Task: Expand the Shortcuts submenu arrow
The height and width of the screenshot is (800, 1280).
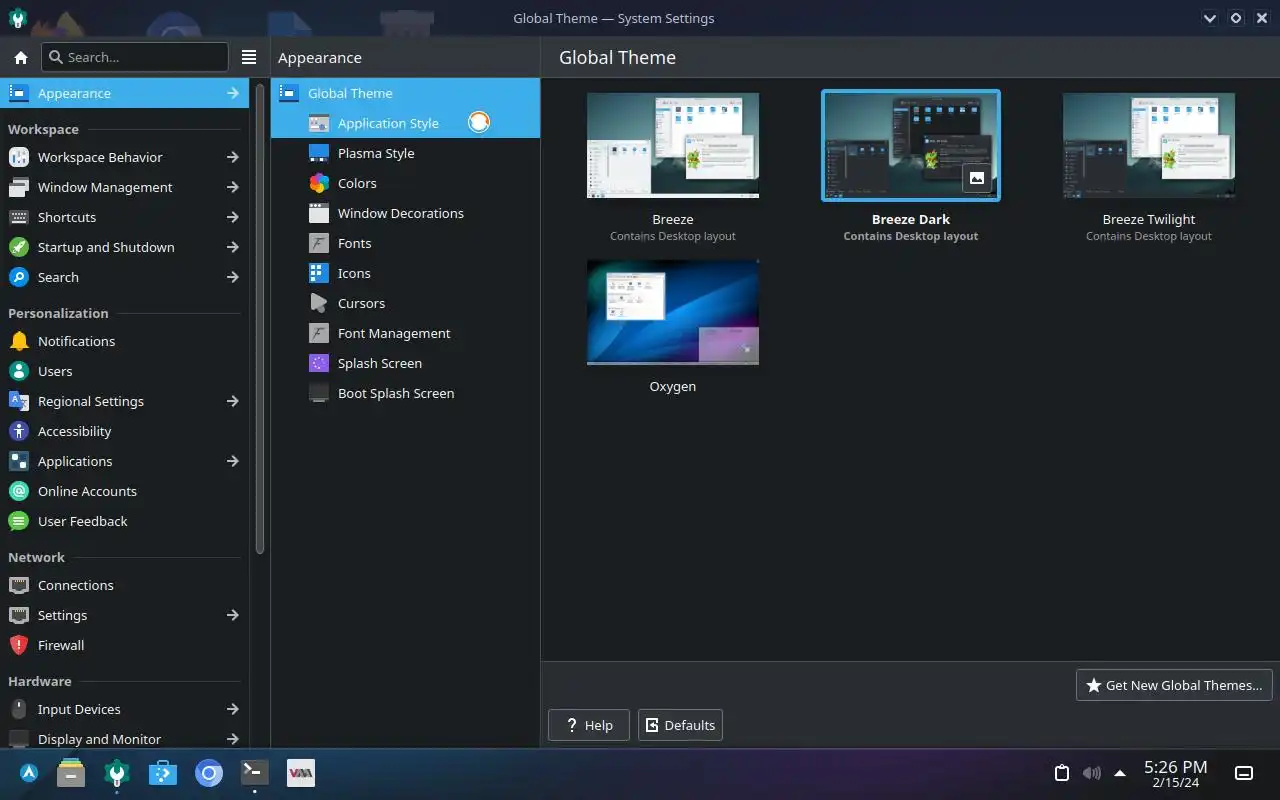Action: 232,217
